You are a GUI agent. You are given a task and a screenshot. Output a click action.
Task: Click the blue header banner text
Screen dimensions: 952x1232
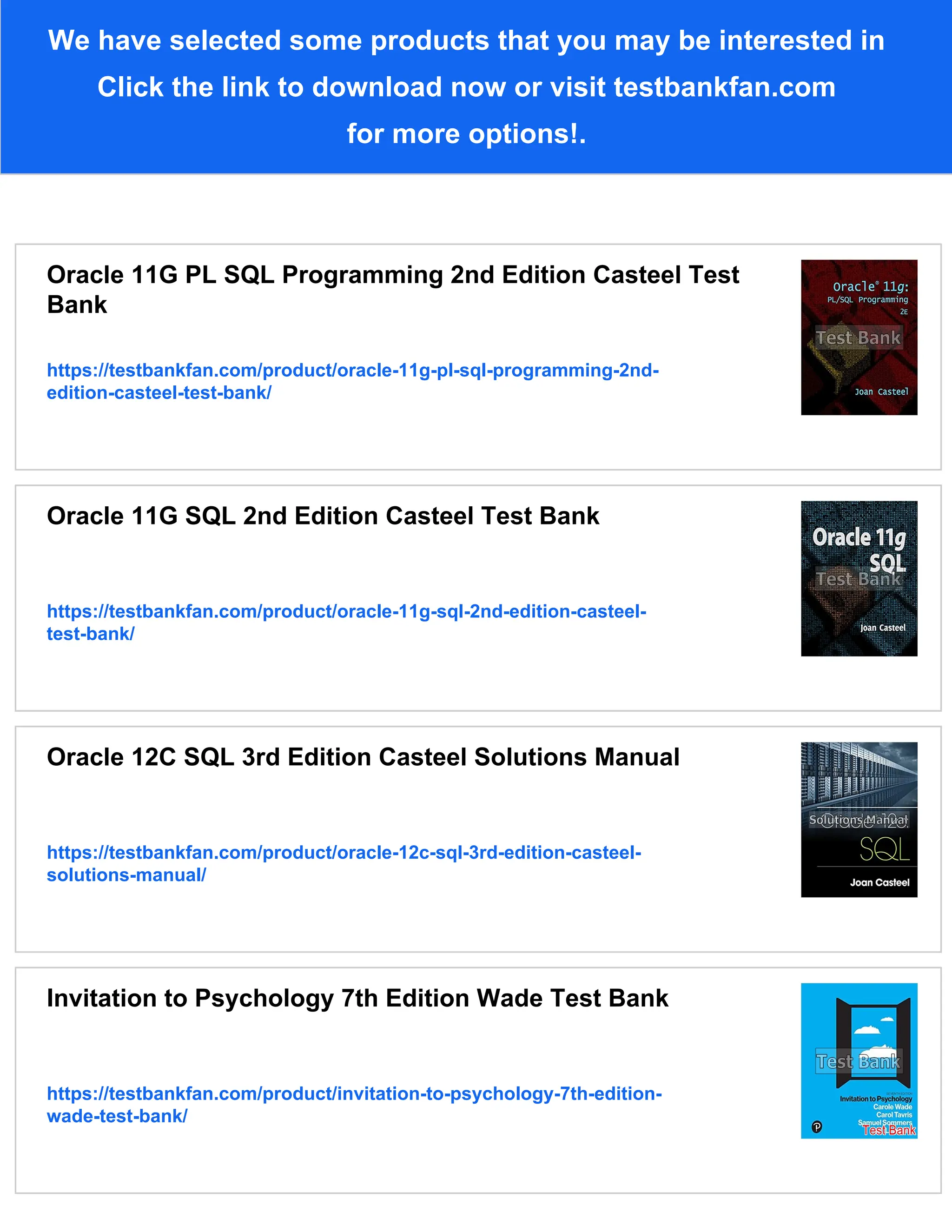466,40
